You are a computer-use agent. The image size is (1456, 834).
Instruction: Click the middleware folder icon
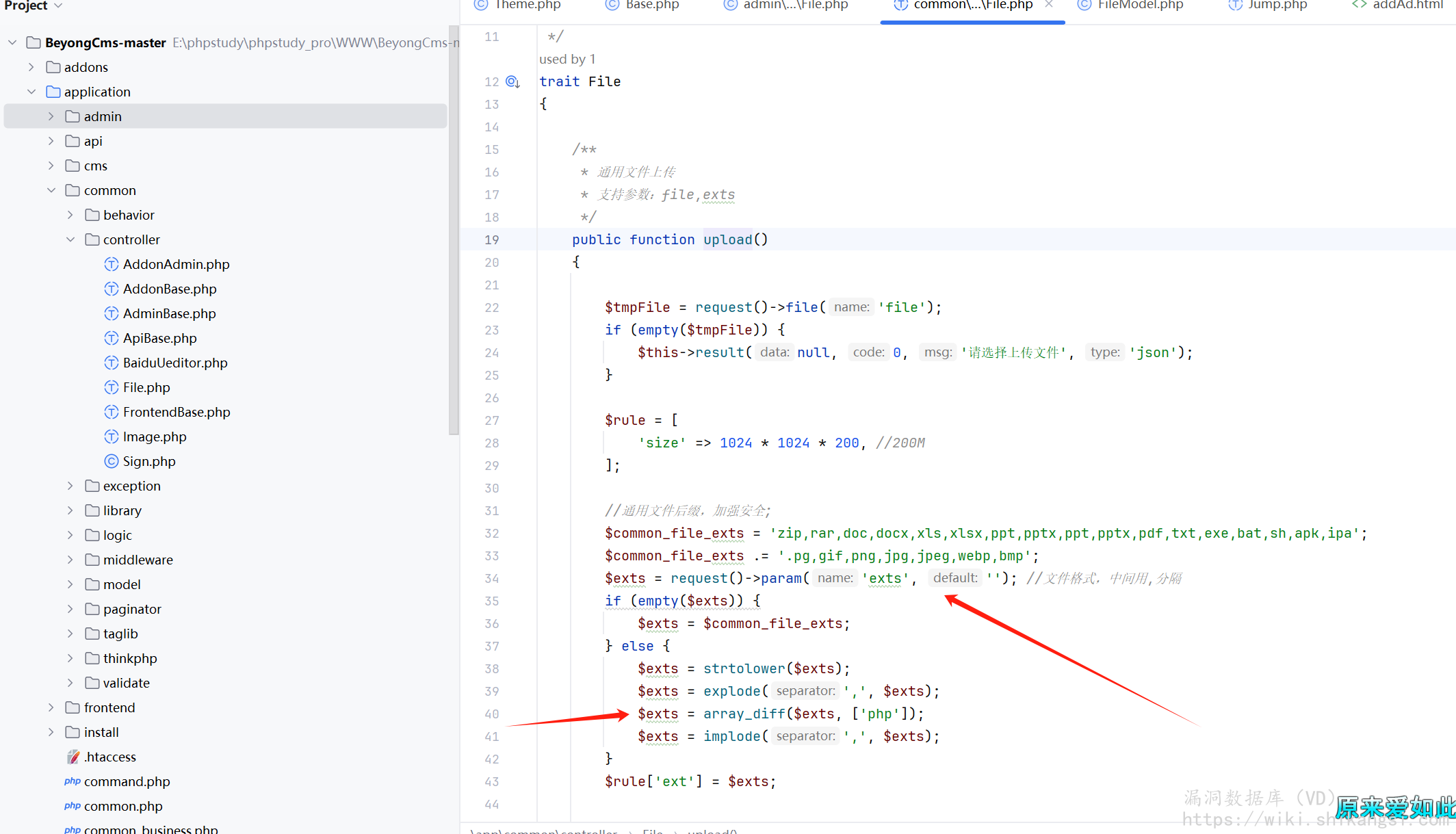coord(92,560)
